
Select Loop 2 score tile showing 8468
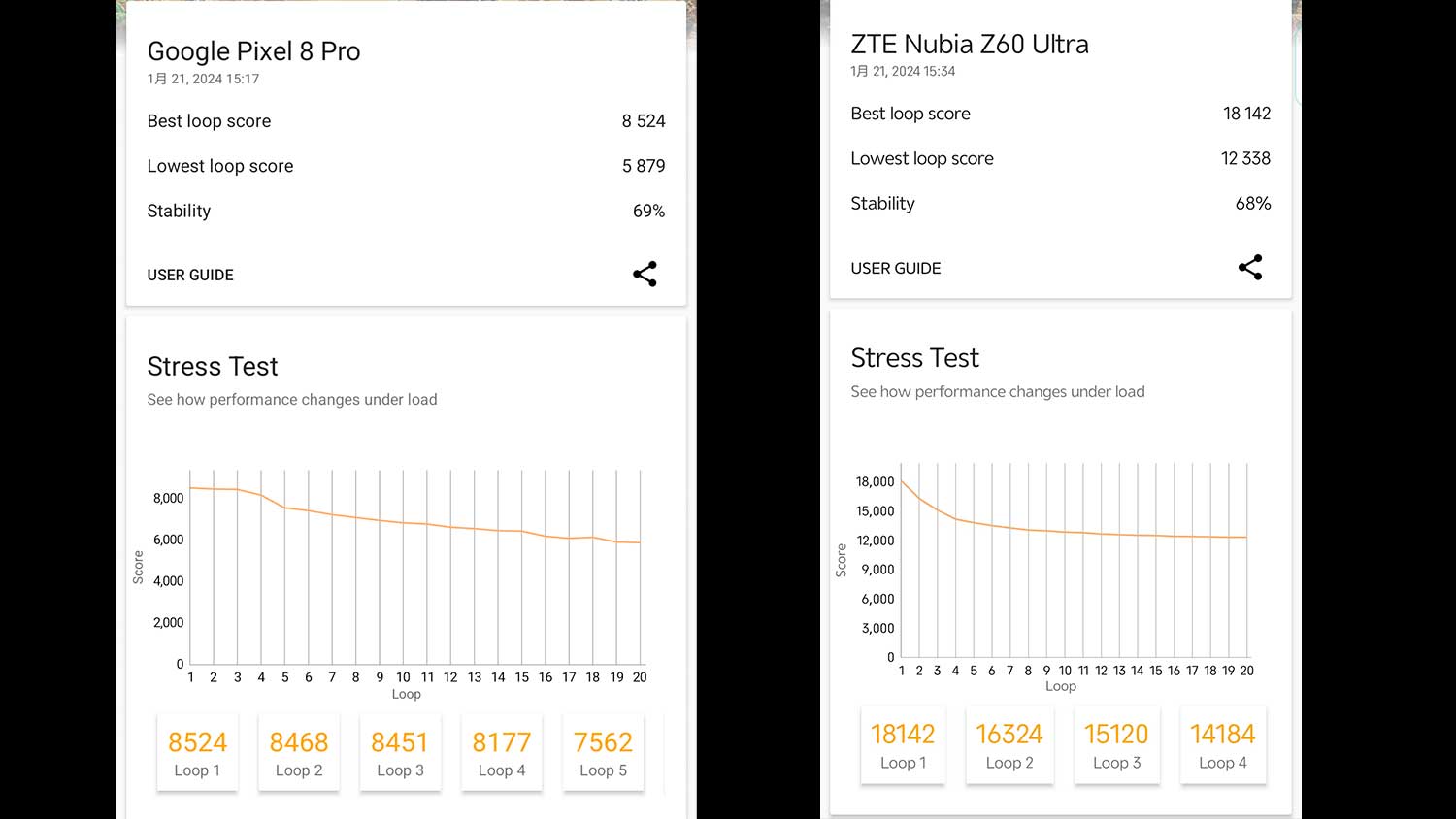[x=299, y=753]
